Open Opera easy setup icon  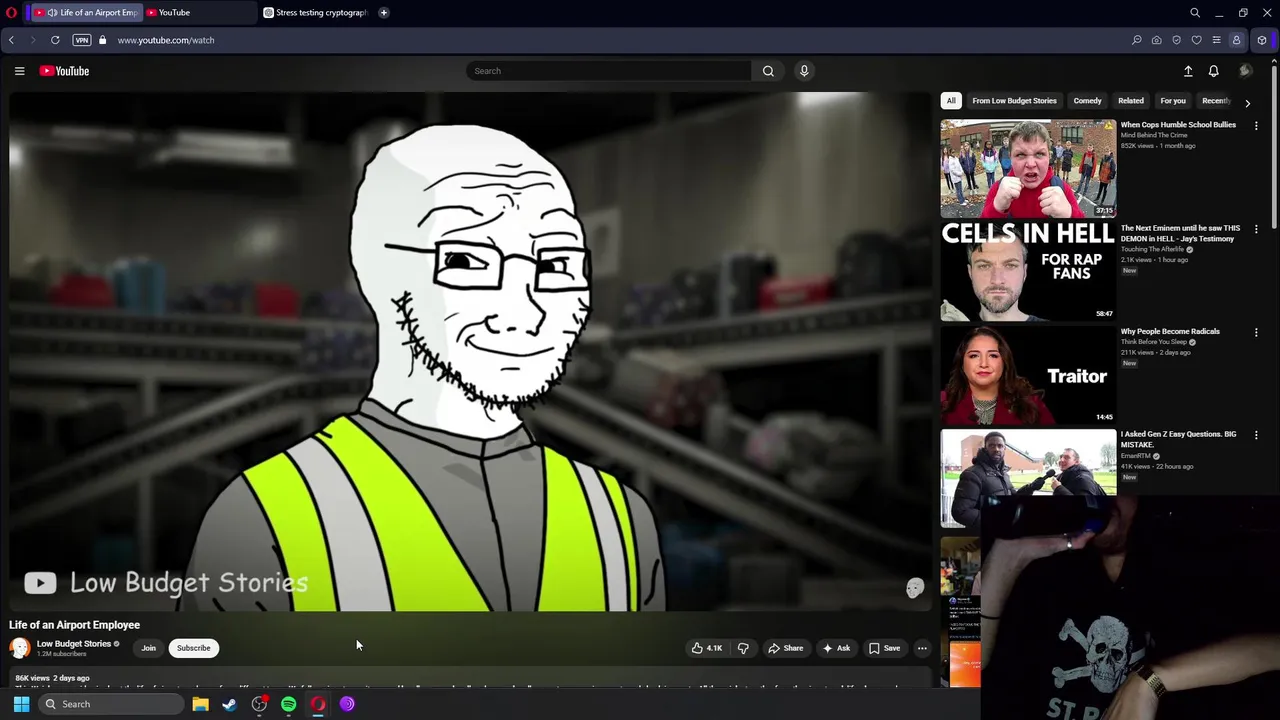click(1216, 40)
